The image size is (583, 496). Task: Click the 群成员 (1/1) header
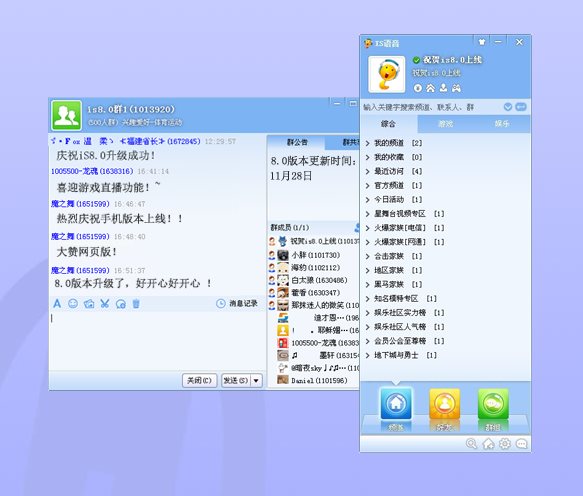[290, 228]
